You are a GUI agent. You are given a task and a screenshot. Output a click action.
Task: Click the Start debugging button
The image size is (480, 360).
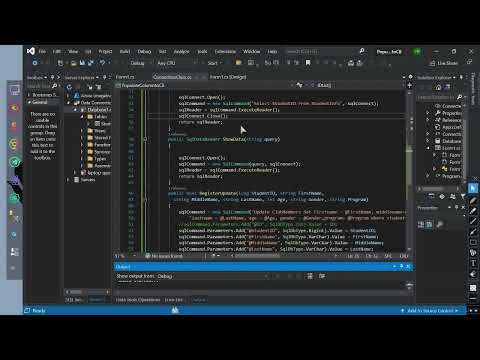pos(213,63)
